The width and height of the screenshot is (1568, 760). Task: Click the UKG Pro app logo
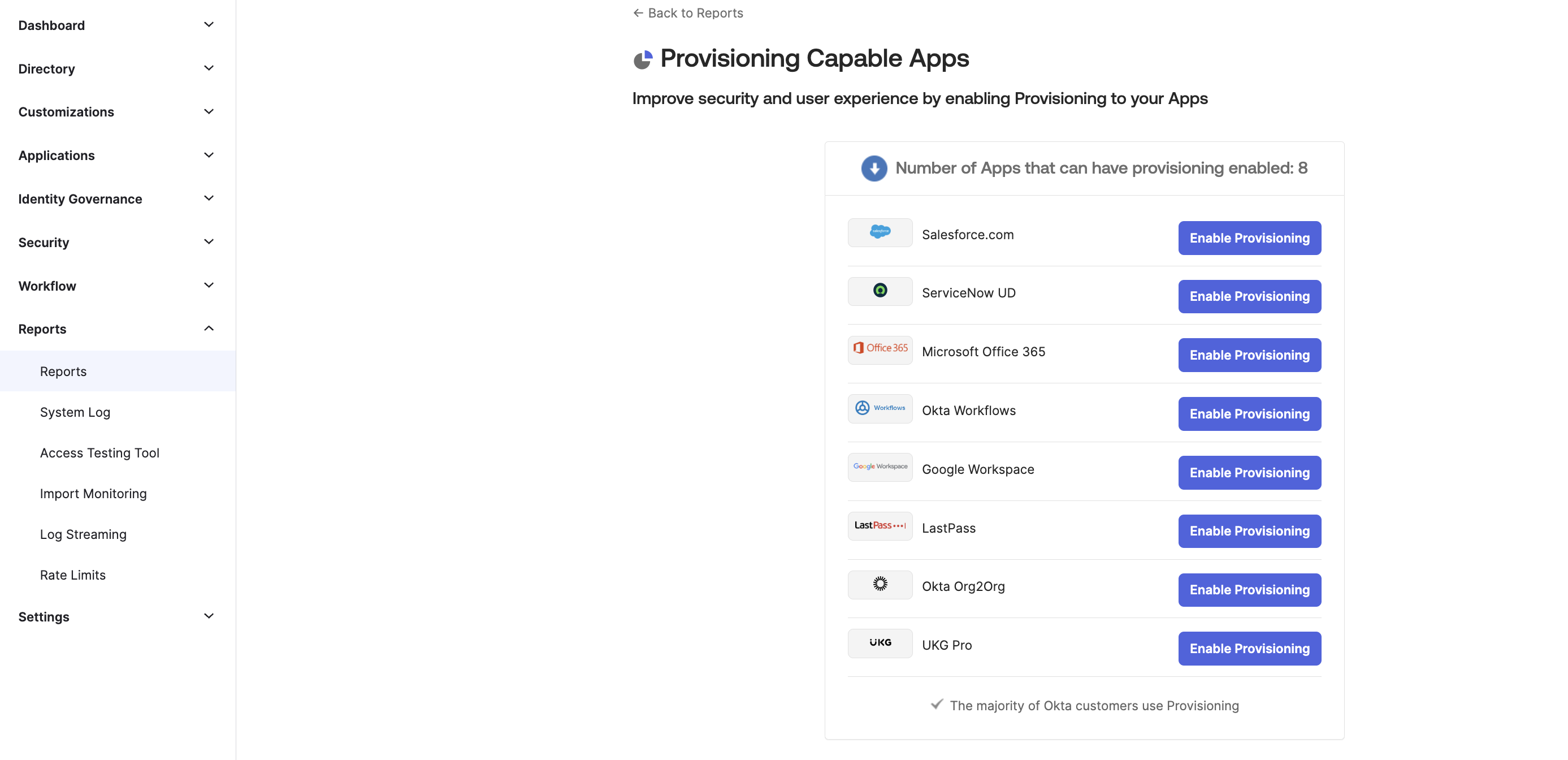click(880, 642)
